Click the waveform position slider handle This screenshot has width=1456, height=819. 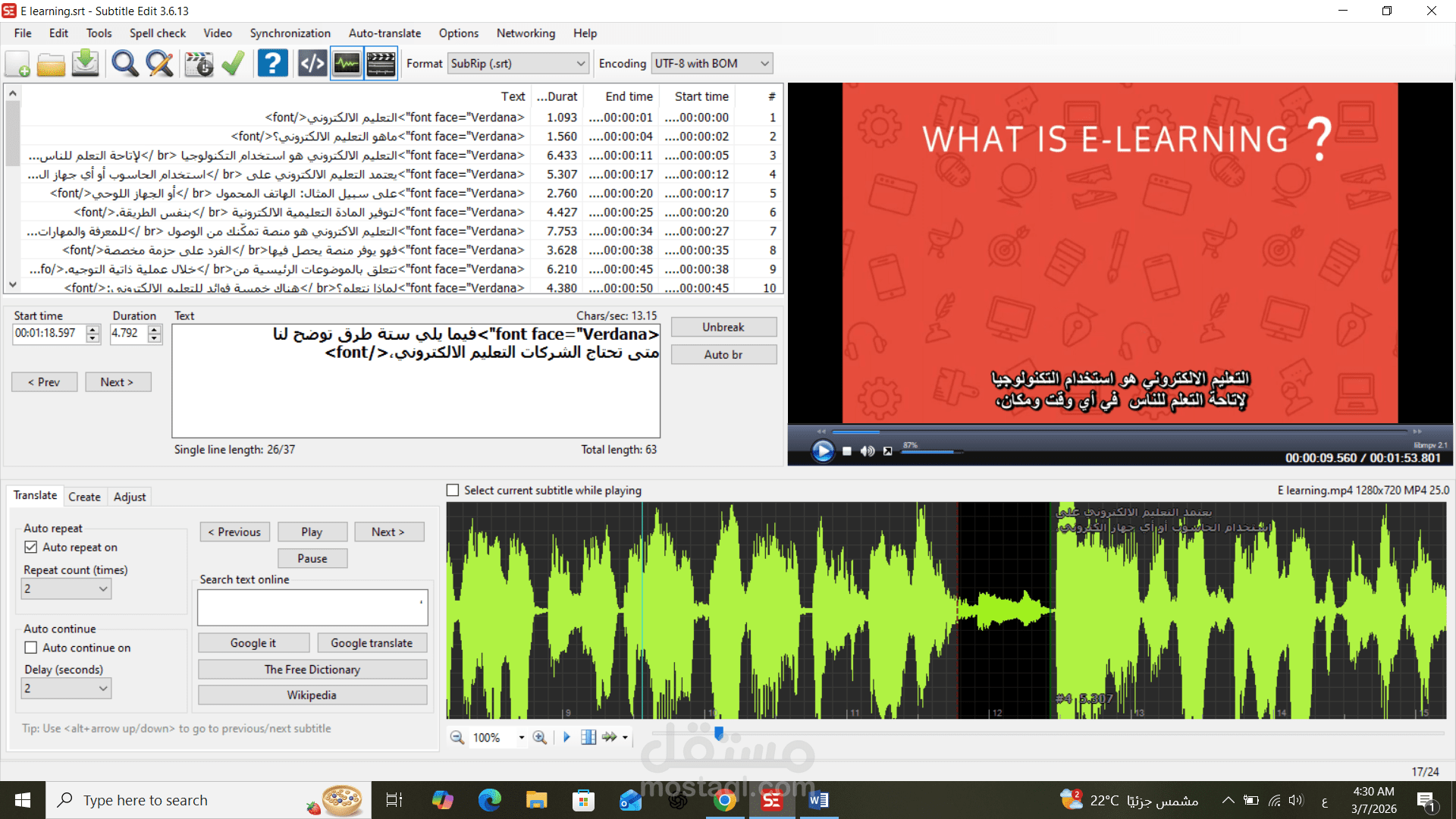click(x=719, y=733)
